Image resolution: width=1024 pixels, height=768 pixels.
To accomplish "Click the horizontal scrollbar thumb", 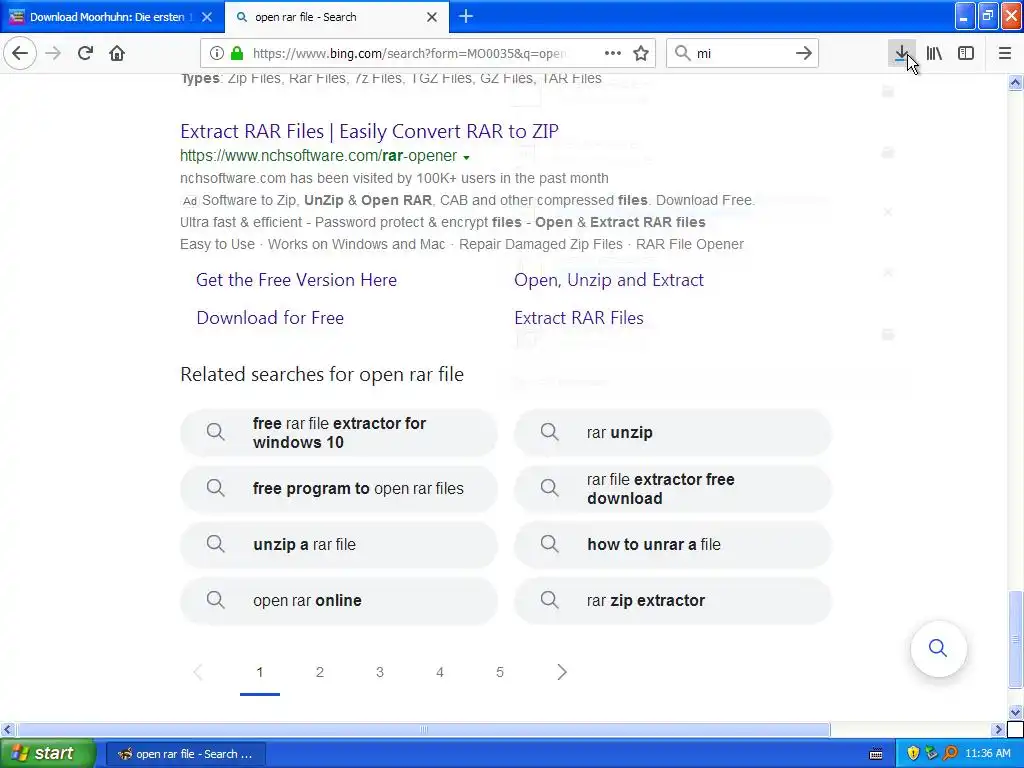I will (424, 729).
